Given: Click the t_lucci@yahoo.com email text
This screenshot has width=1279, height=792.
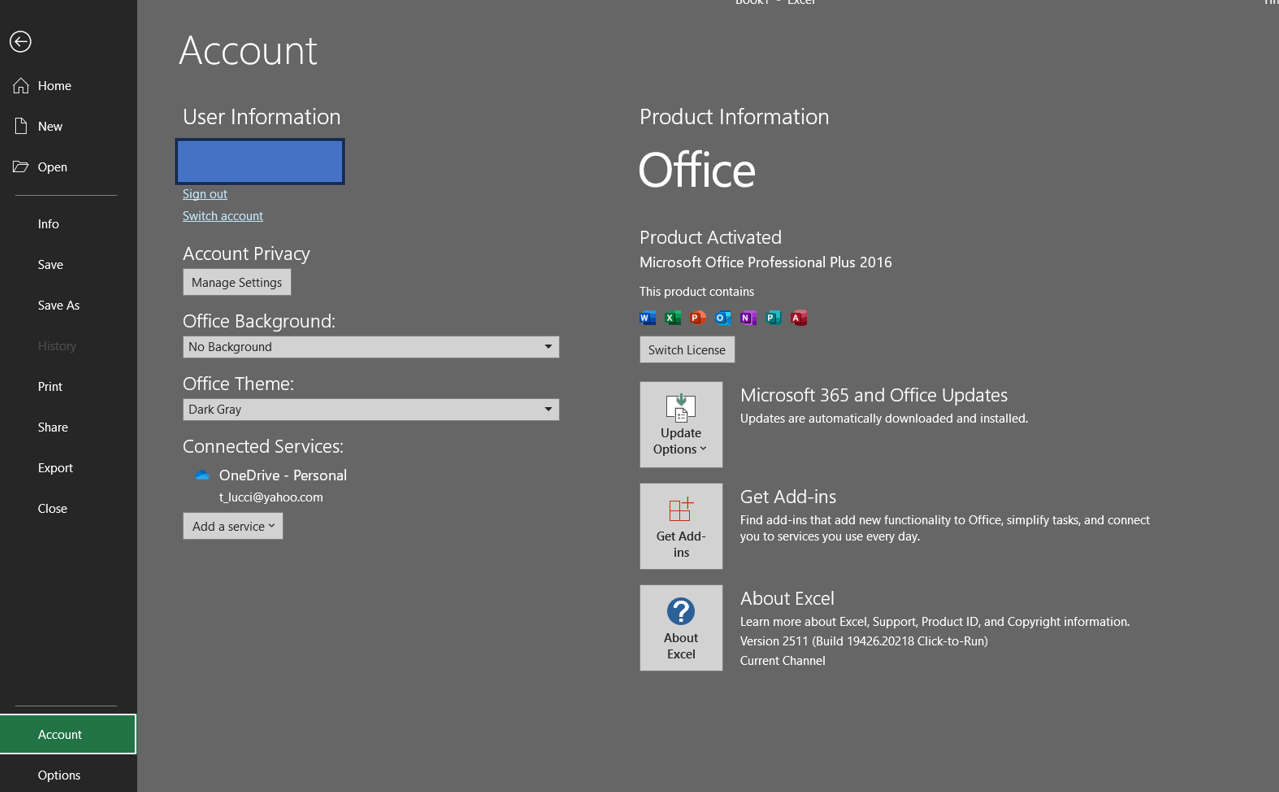Looking at the screenshot, I should (x=271, y=497).
